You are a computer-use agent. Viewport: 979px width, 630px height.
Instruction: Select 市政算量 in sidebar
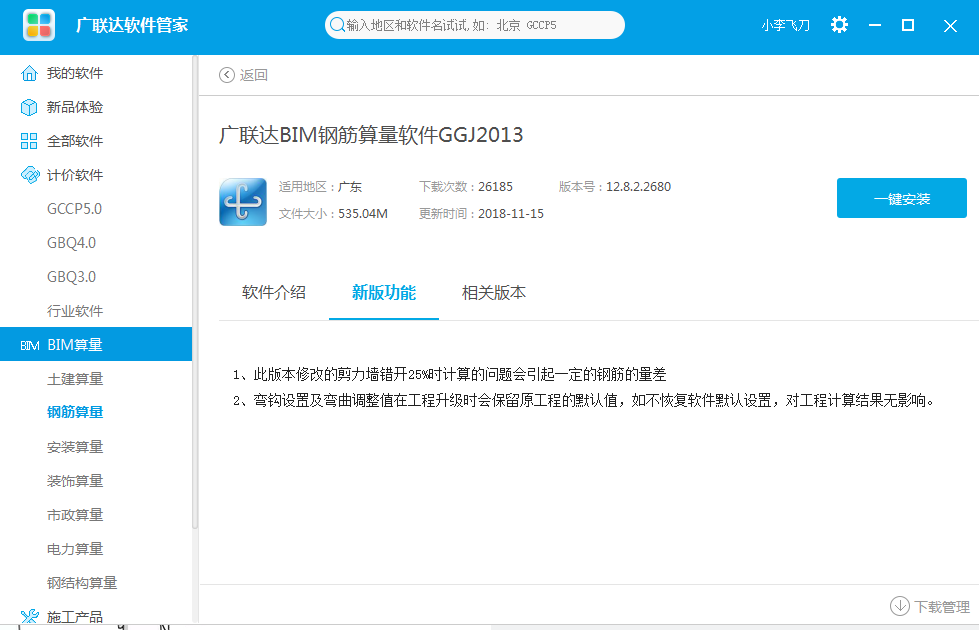point(75,515)
